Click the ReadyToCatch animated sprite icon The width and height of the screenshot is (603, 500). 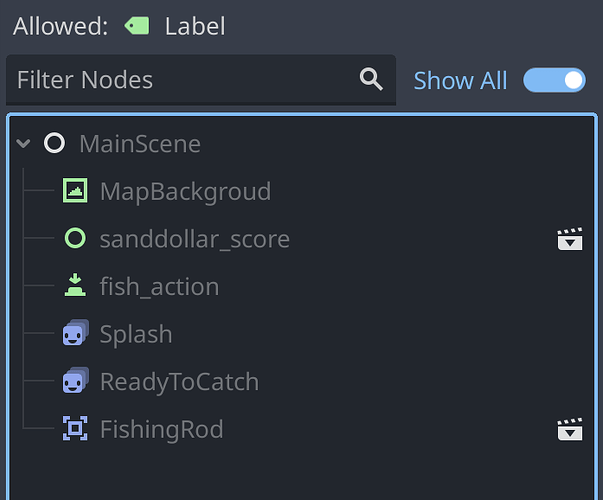76,380
